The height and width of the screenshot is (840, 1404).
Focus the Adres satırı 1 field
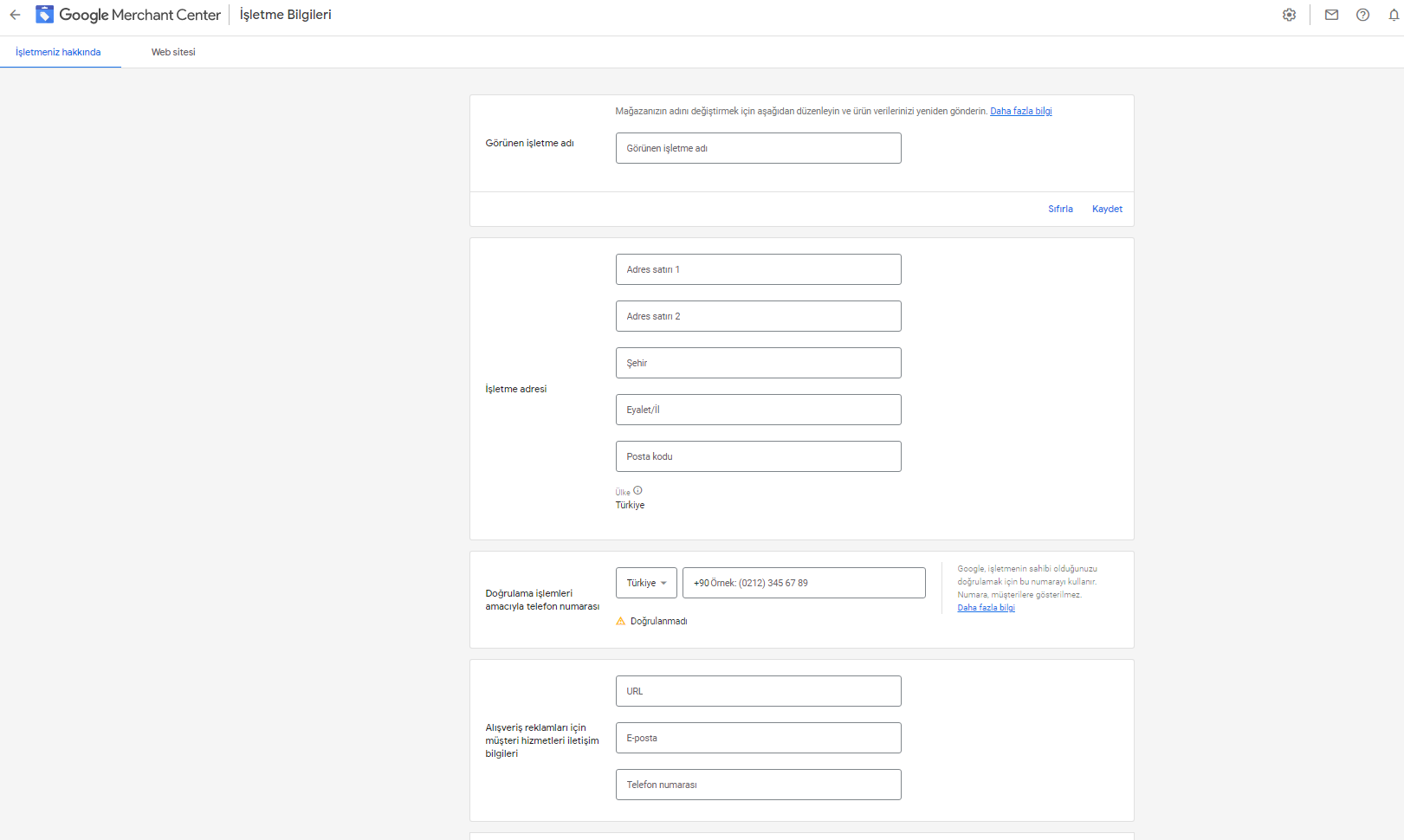758,269
